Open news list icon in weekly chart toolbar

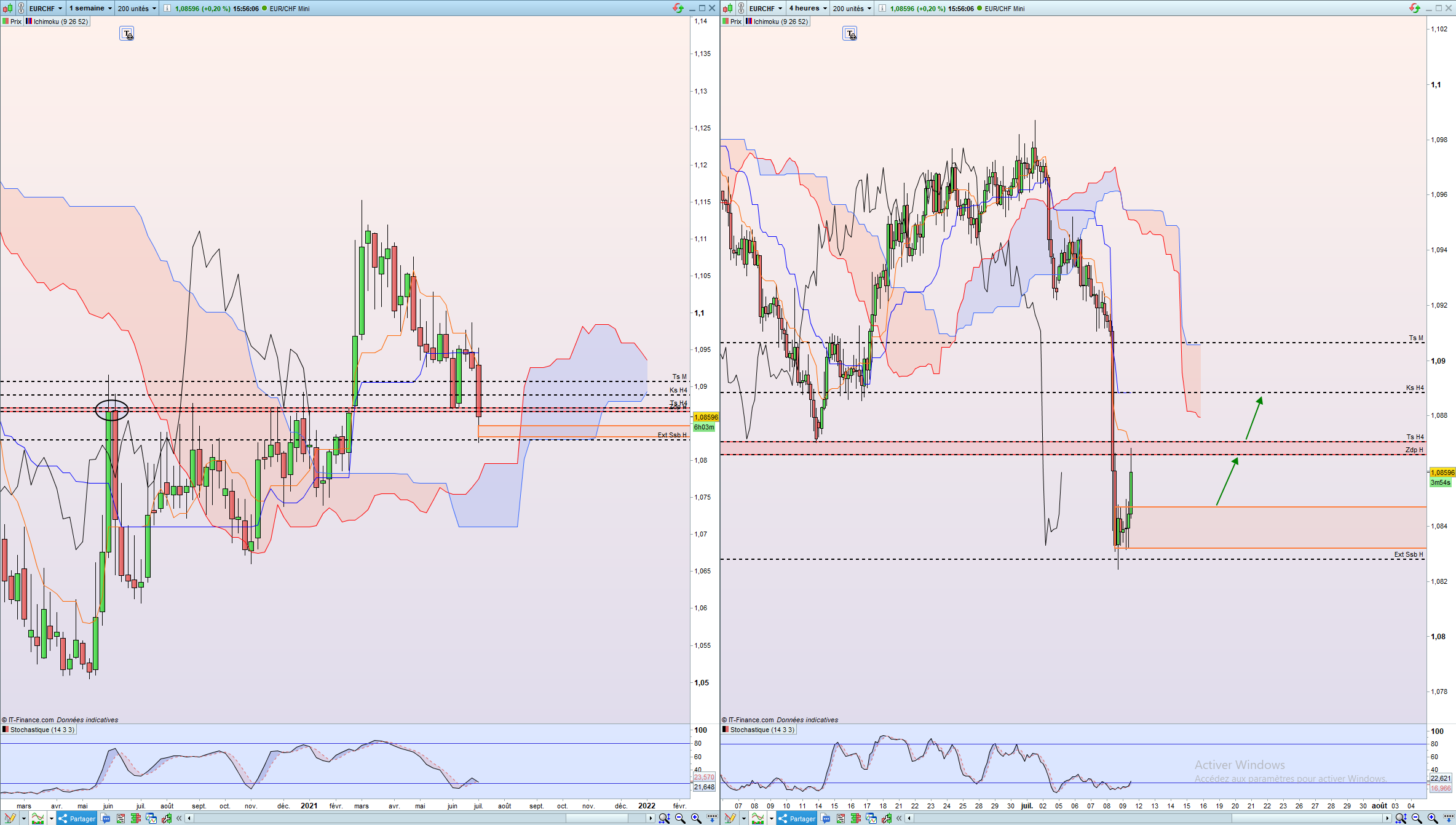(121, 818)
